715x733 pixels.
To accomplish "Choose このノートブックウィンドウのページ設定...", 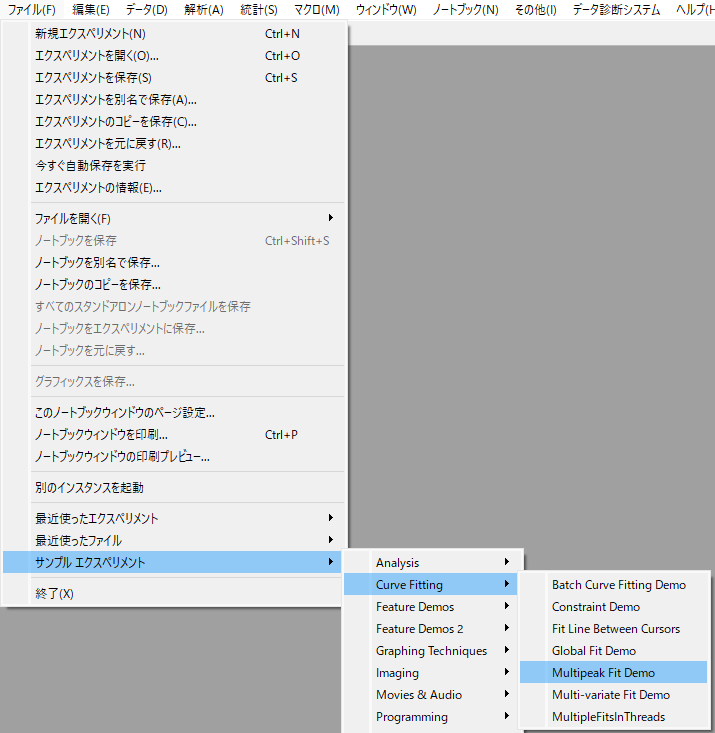I will (x=174, y=412).
